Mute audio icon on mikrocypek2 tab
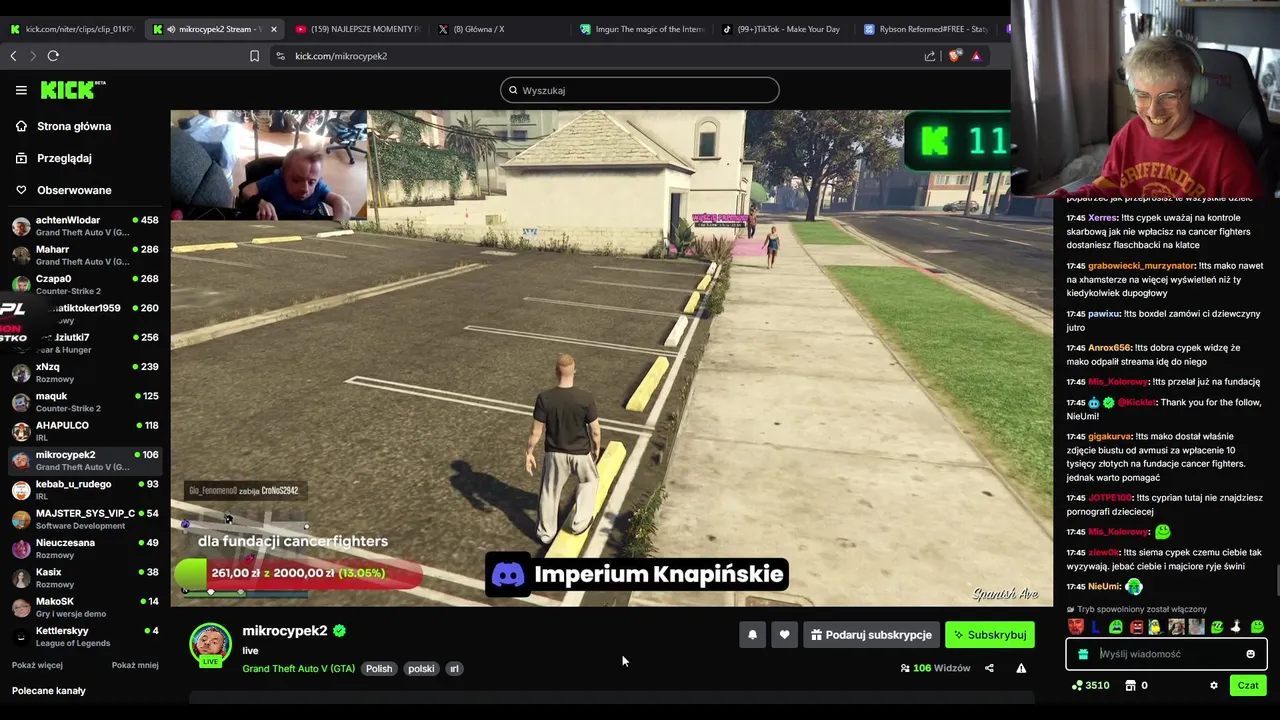Screen dimensions: 1280x720 [x=172, y=29]
